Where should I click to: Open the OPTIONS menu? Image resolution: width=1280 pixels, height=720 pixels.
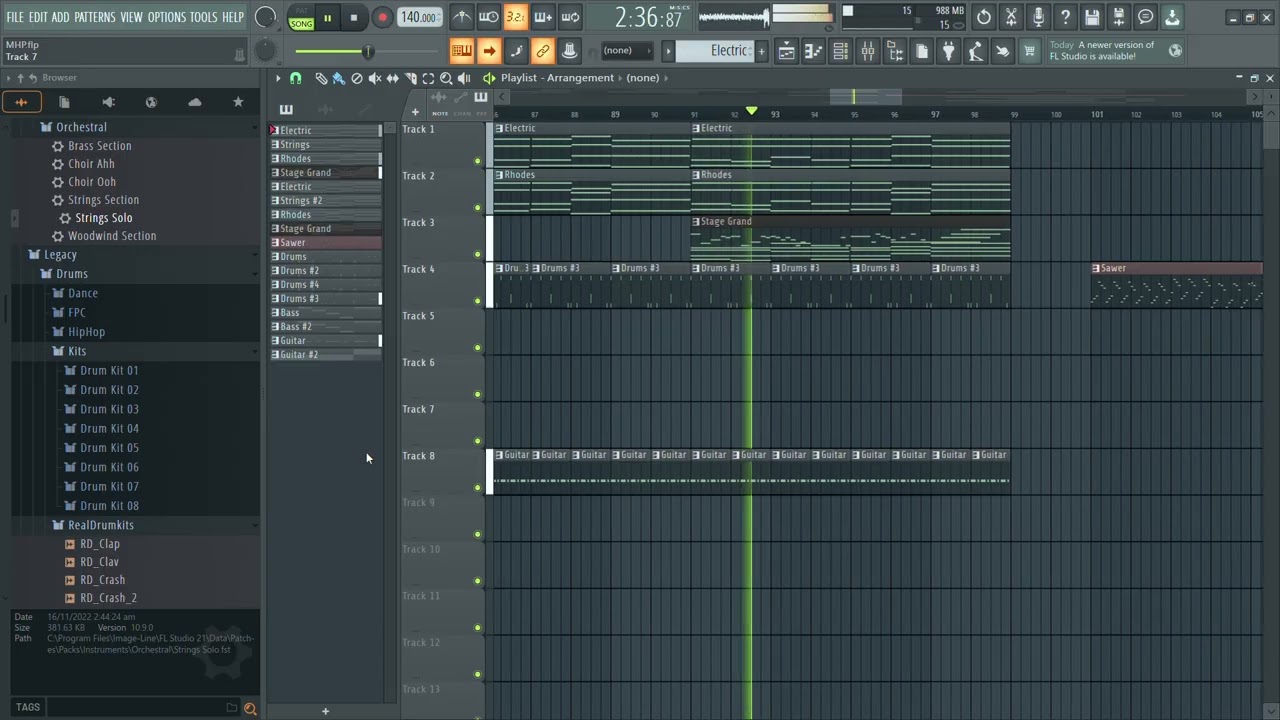click(x=167, y=17)
